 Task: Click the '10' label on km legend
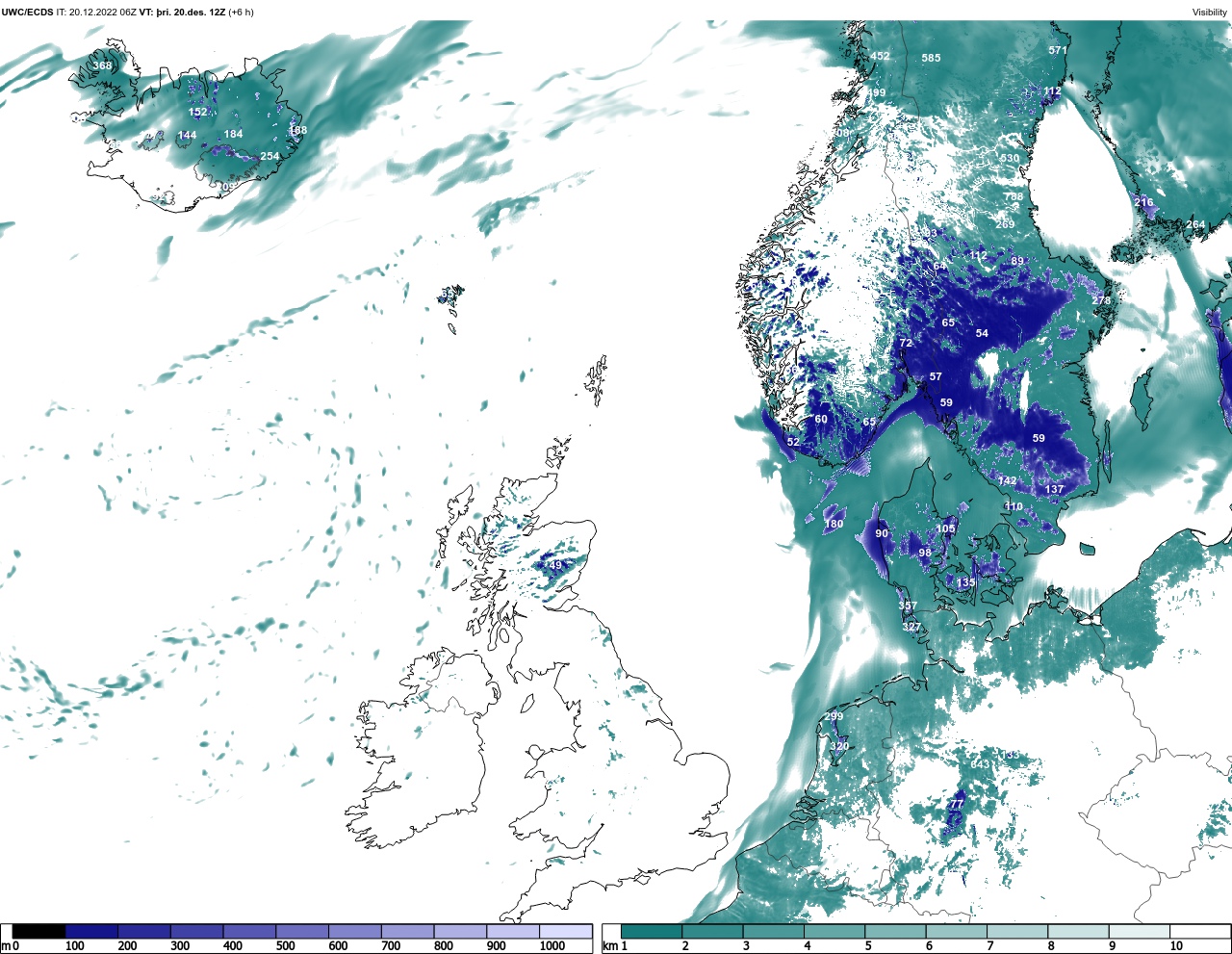[1176, 946]
